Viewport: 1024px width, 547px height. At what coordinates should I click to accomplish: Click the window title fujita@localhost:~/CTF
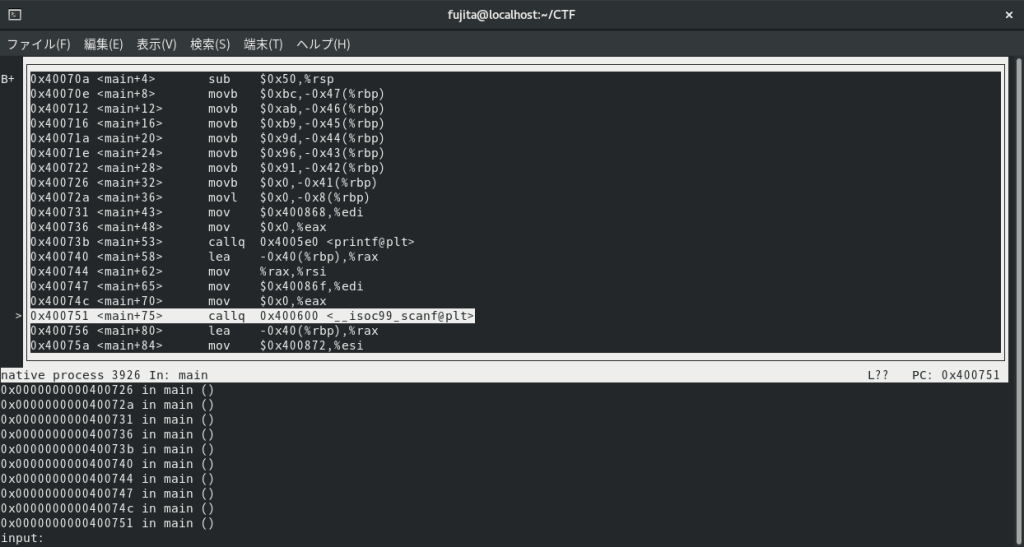point(512,15)
